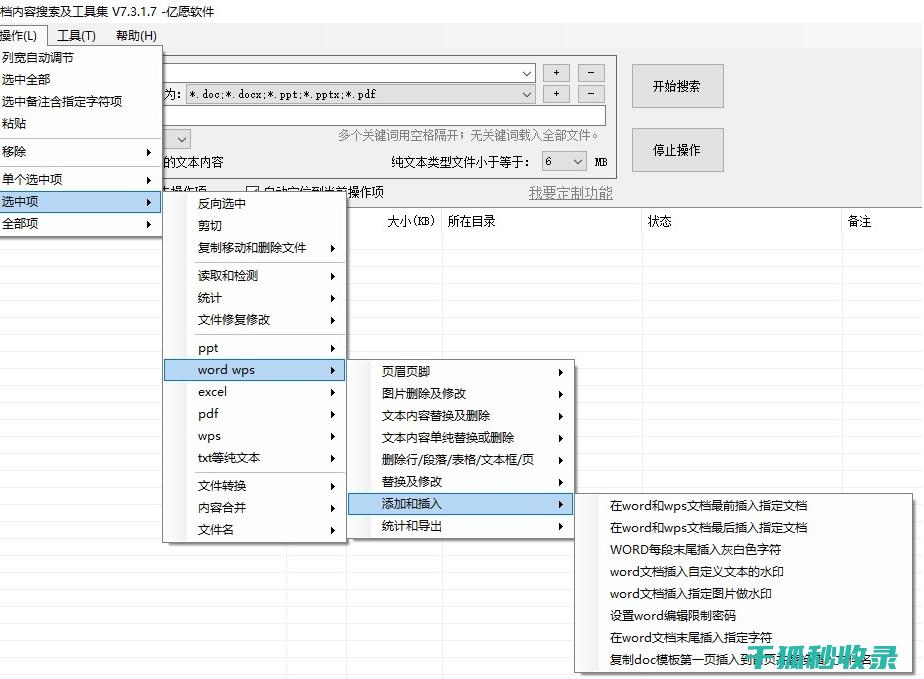
Task: Open 页眉页脚 submenu
Action: tap(460, 372)
